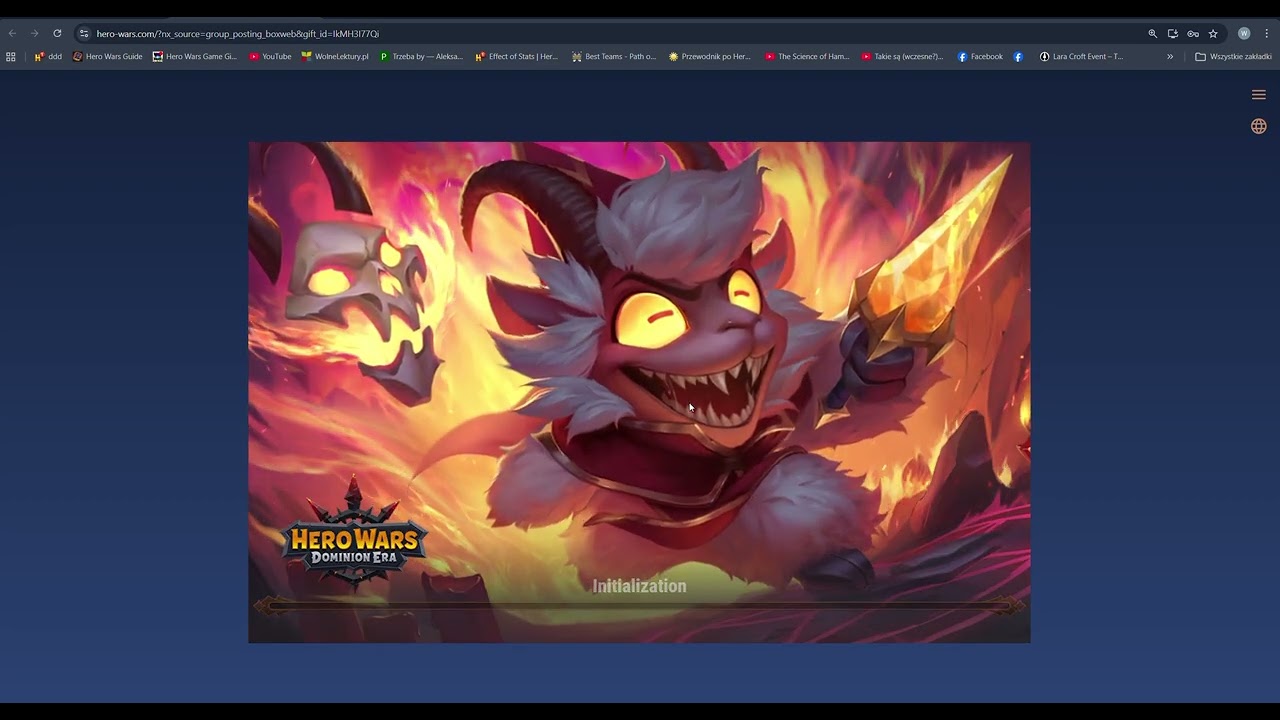
Task: Open the 'Trzeba by — Aleksa...' bookmark
Action: click(421, 57)
